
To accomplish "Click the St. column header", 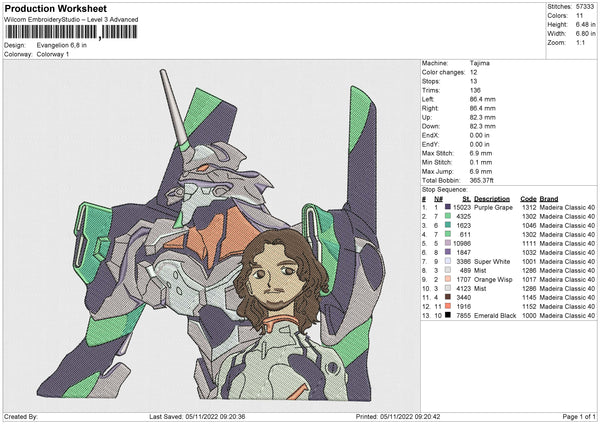I will 466,199.
